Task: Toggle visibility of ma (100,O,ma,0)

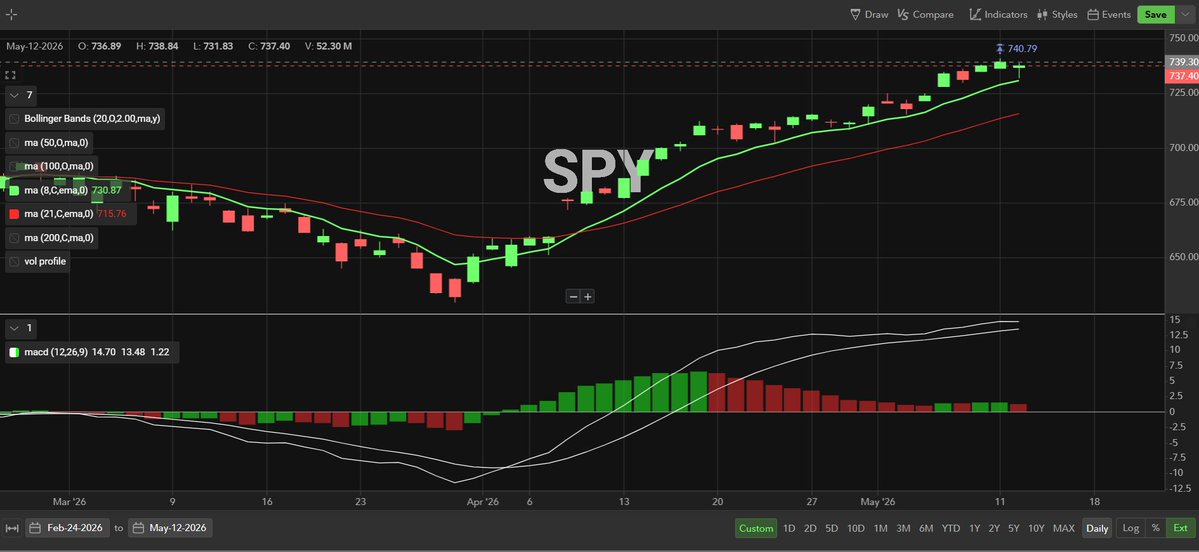Action: pos(14,167)
